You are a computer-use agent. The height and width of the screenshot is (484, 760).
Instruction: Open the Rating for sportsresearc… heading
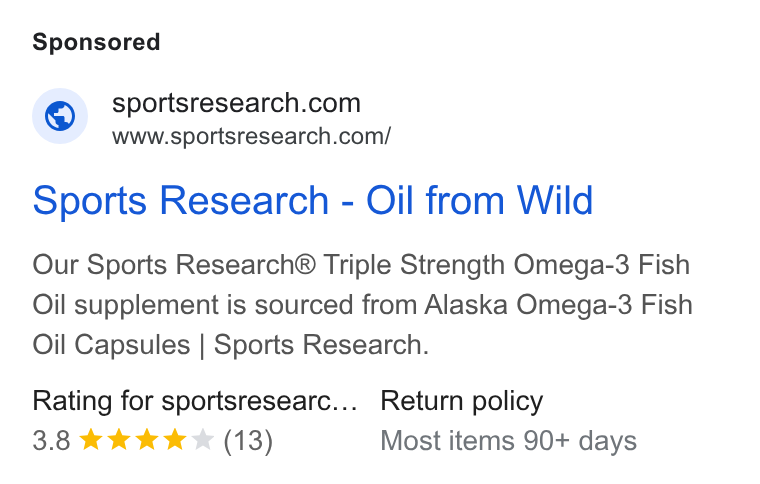[x=195, y=401]
